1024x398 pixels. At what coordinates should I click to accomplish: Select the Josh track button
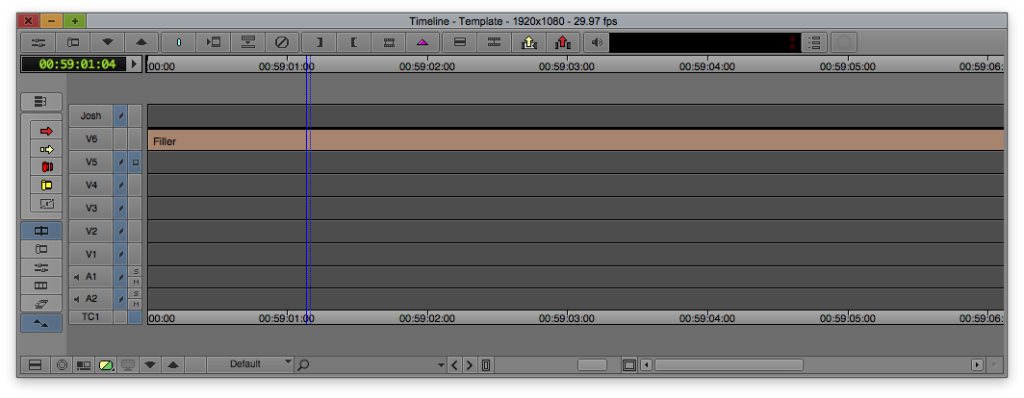coord(91,116)
